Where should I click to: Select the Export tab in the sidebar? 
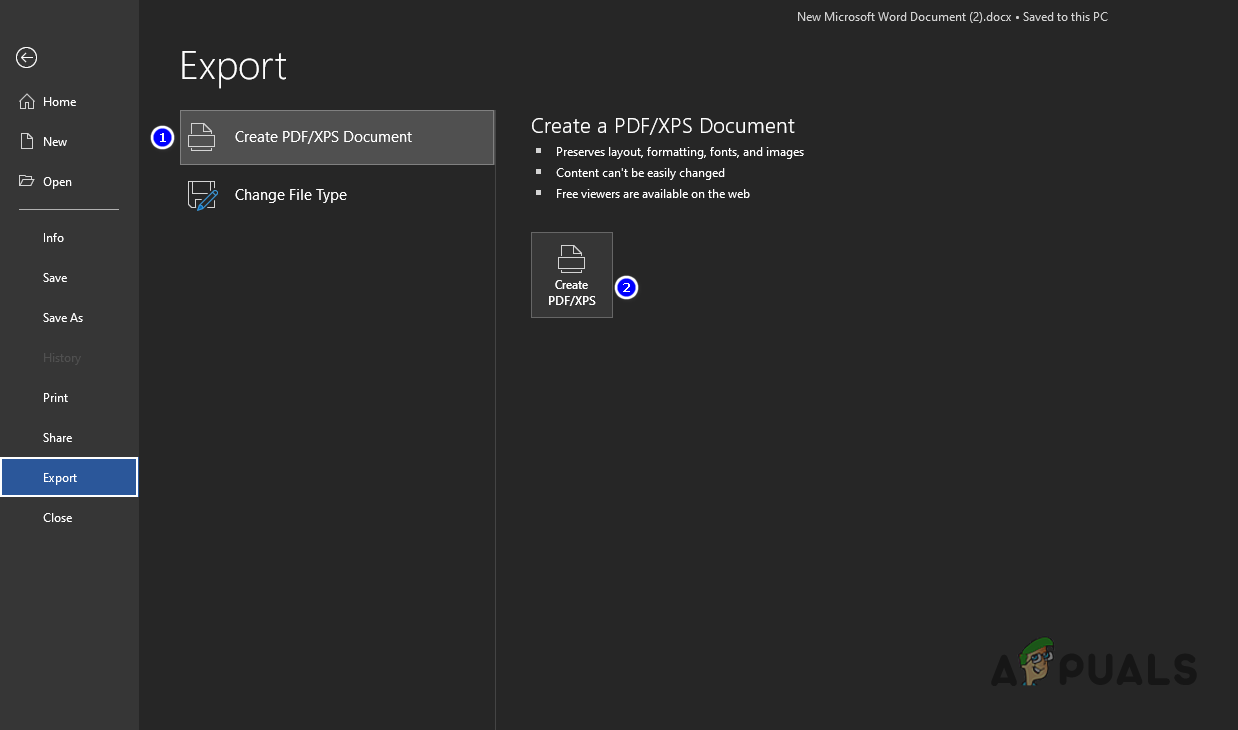click(69, 477)
